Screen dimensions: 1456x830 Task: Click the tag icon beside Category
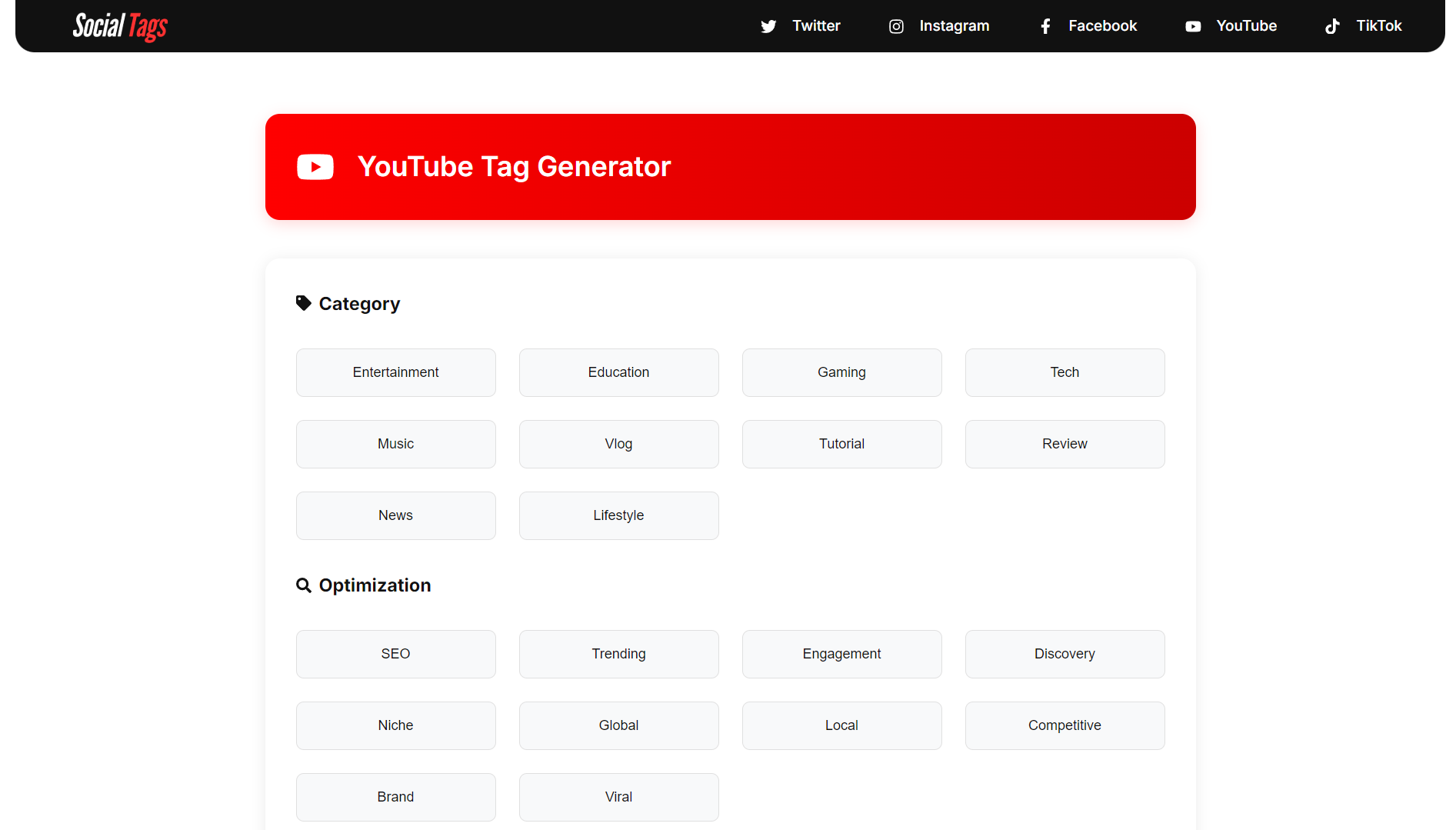[x=304, y=303]
